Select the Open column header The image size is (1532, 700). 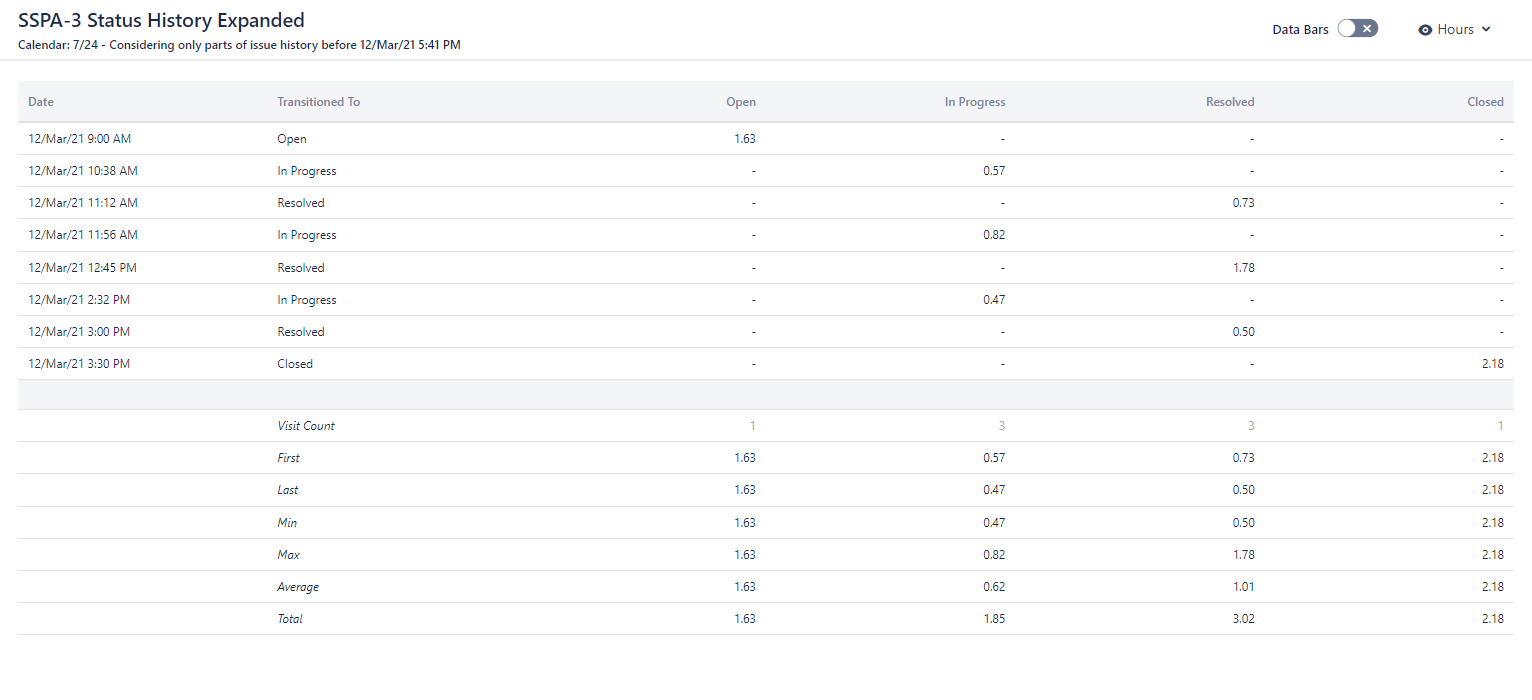(x=741, y=102)
